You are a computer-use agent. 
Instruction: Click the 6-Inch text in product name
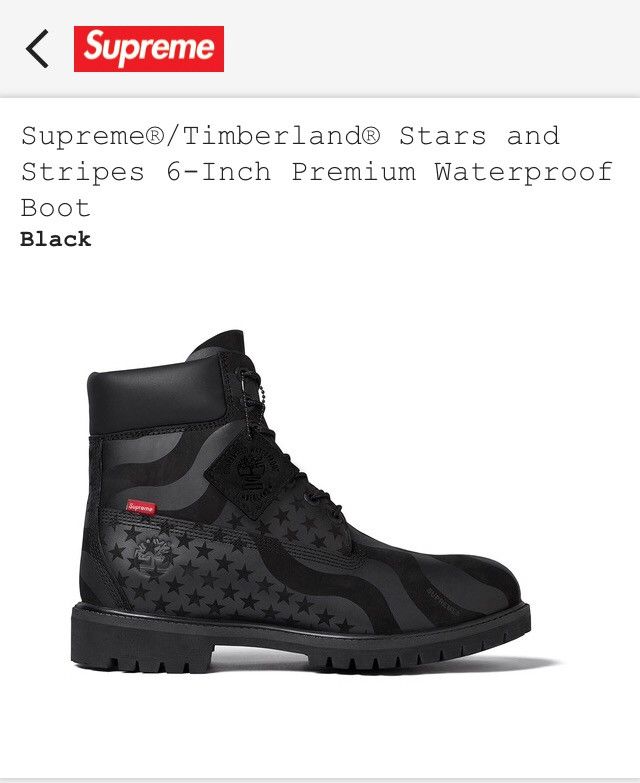tap(219, 171)
